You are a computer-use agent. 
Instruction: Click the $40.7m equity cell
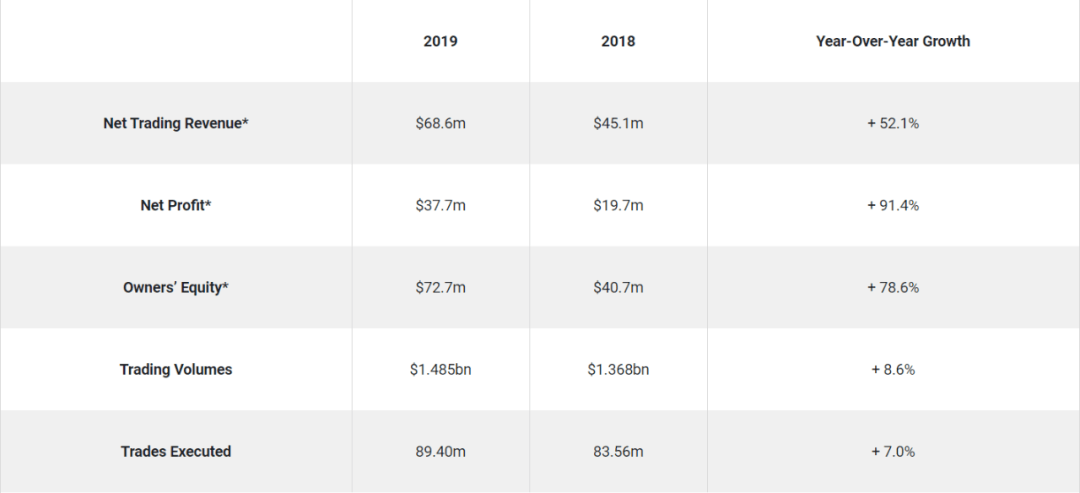[618, 287]
